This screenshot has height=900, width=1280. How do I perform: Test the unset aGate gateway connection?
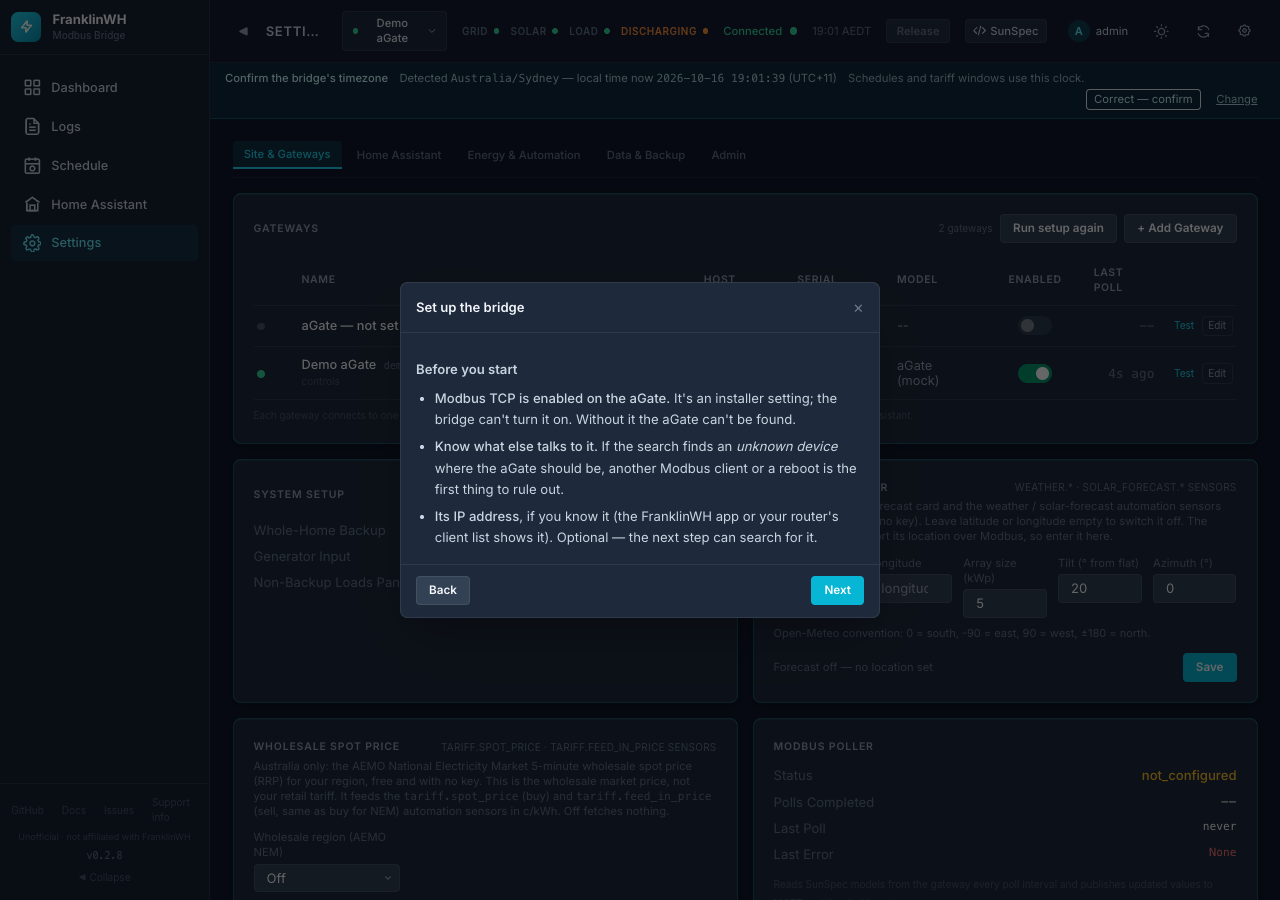(x=1184, y=325)
